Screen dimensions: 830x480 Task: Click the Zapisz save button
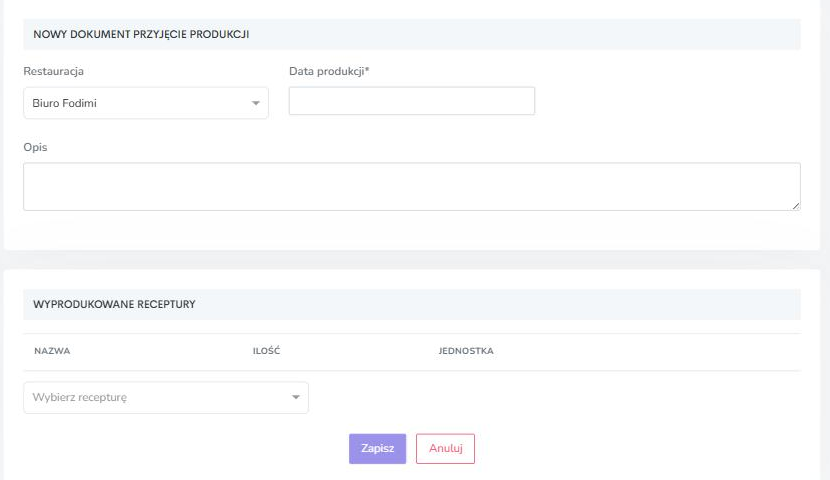pos(377,449)
